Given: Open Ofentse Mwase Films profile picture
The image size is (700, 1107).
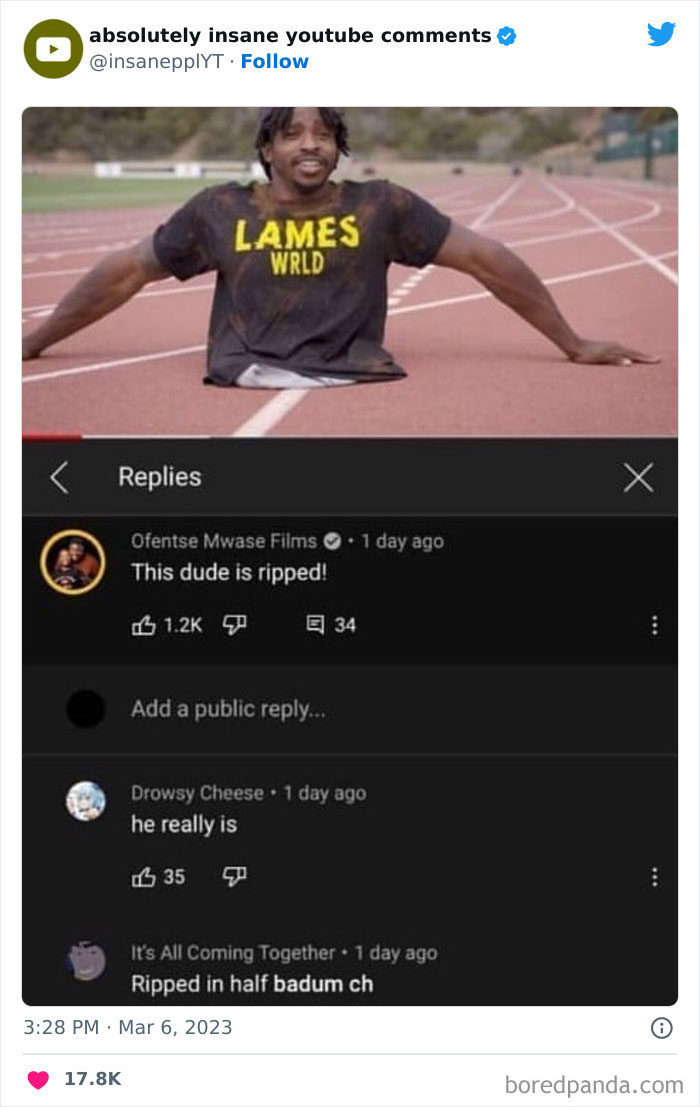Looking at the screenshot, I should click(73, 562).
